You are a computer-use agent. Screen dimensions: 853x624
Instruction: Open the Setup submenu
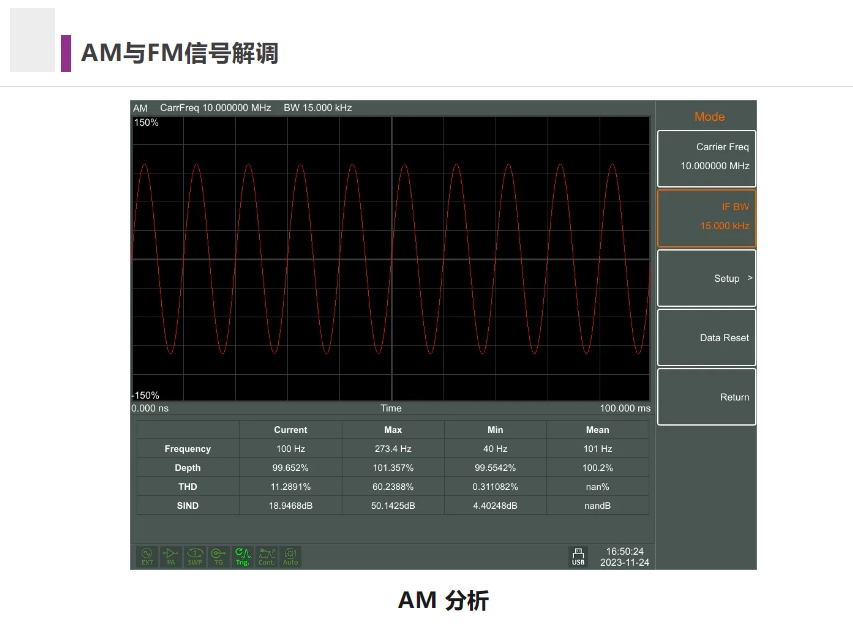pos(706,278)
